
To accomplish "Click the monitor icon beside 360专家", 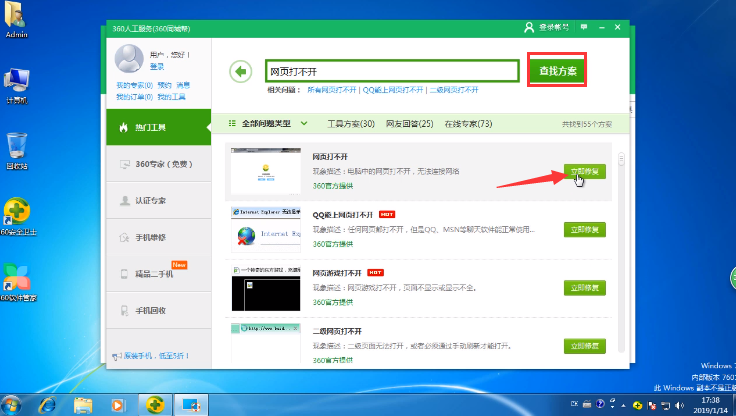I will point(124,164).
